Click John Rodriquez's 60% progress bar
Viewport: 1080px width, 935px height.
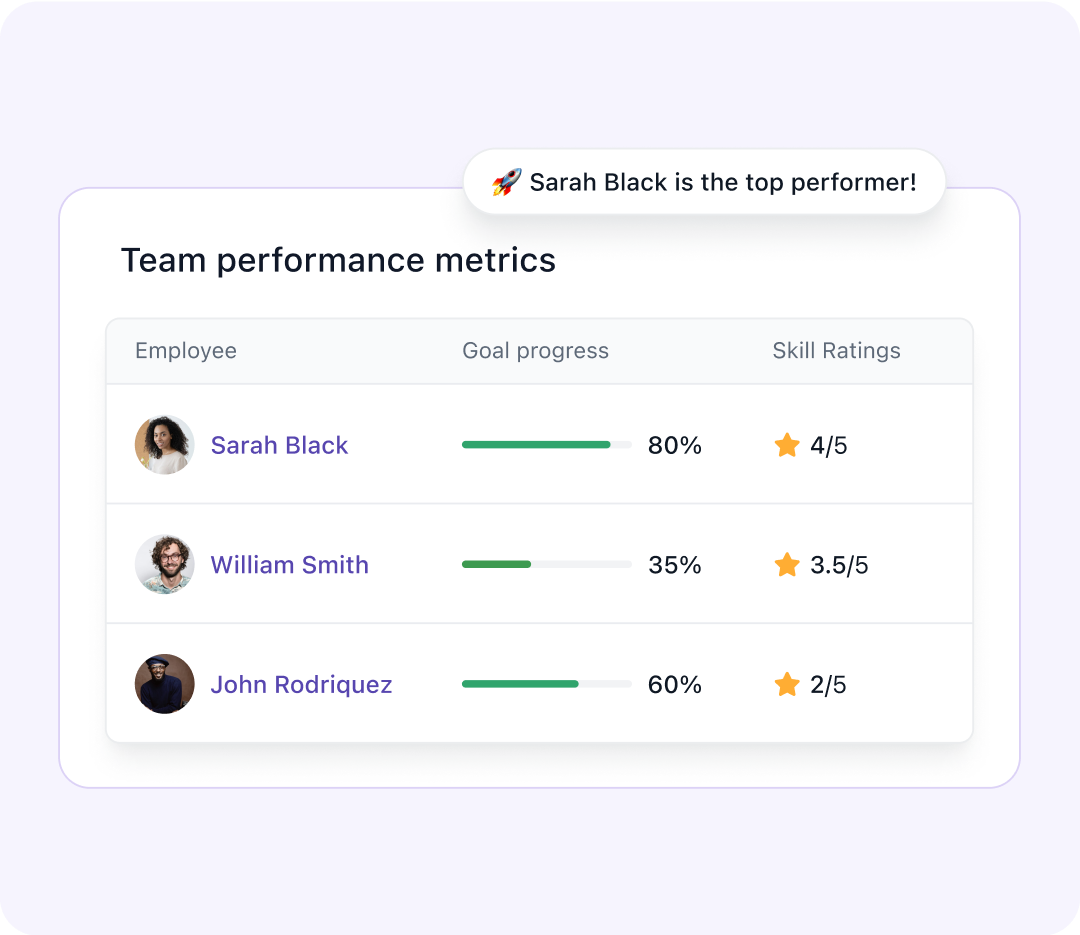pos(546,685)
